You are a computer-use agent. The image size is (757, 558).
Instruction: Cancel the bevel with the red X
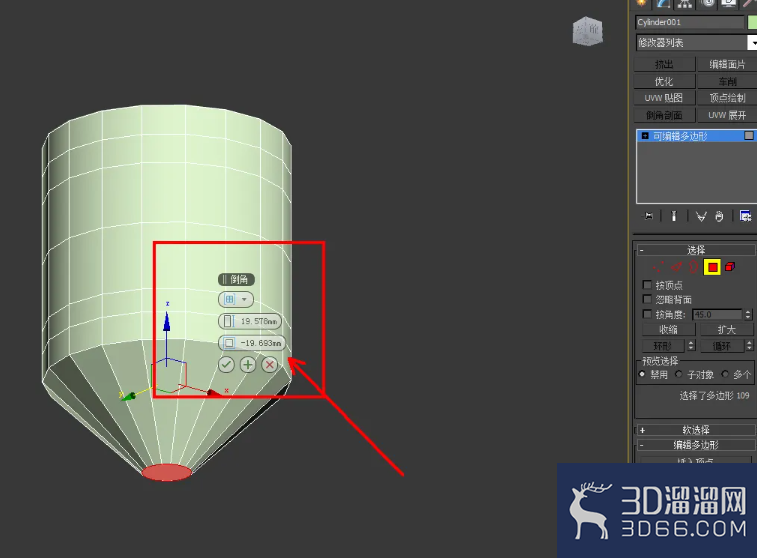pyautogui.click(x=270, y=364)
